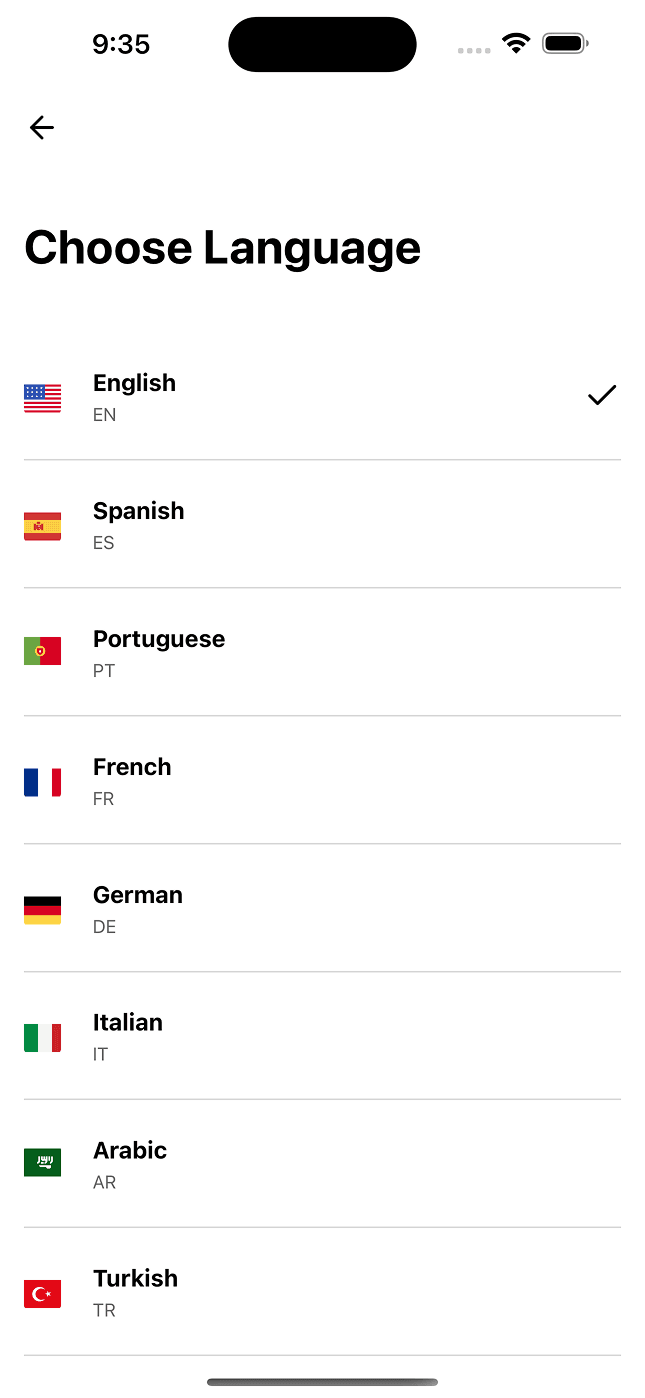Click the checkmark next to English
The height and width of the screenshot is (1398, 645).
602,395
